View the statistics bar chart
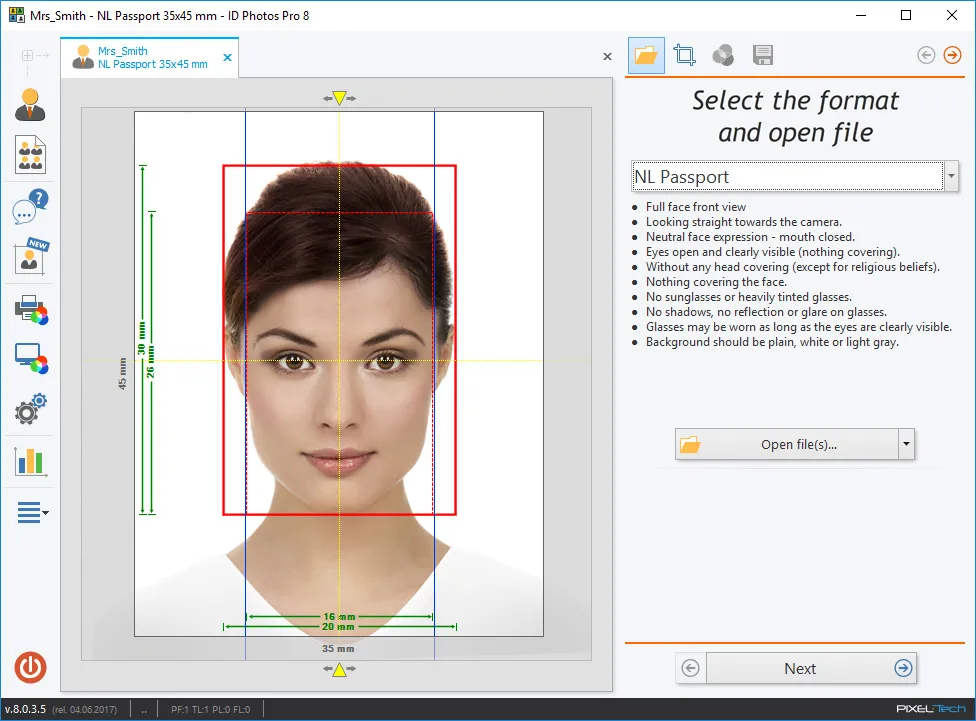Image resolution: width=976 pixels, height=721 pixels. (29, 461)
